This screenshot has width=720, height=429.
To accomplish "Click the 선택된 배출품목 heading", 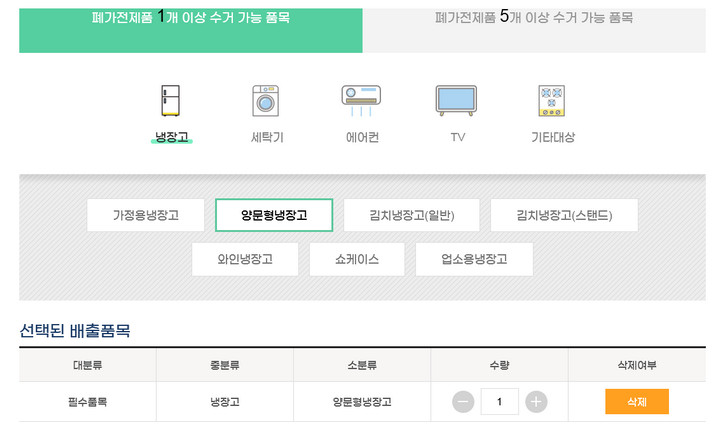I will [x=75, y=331].
